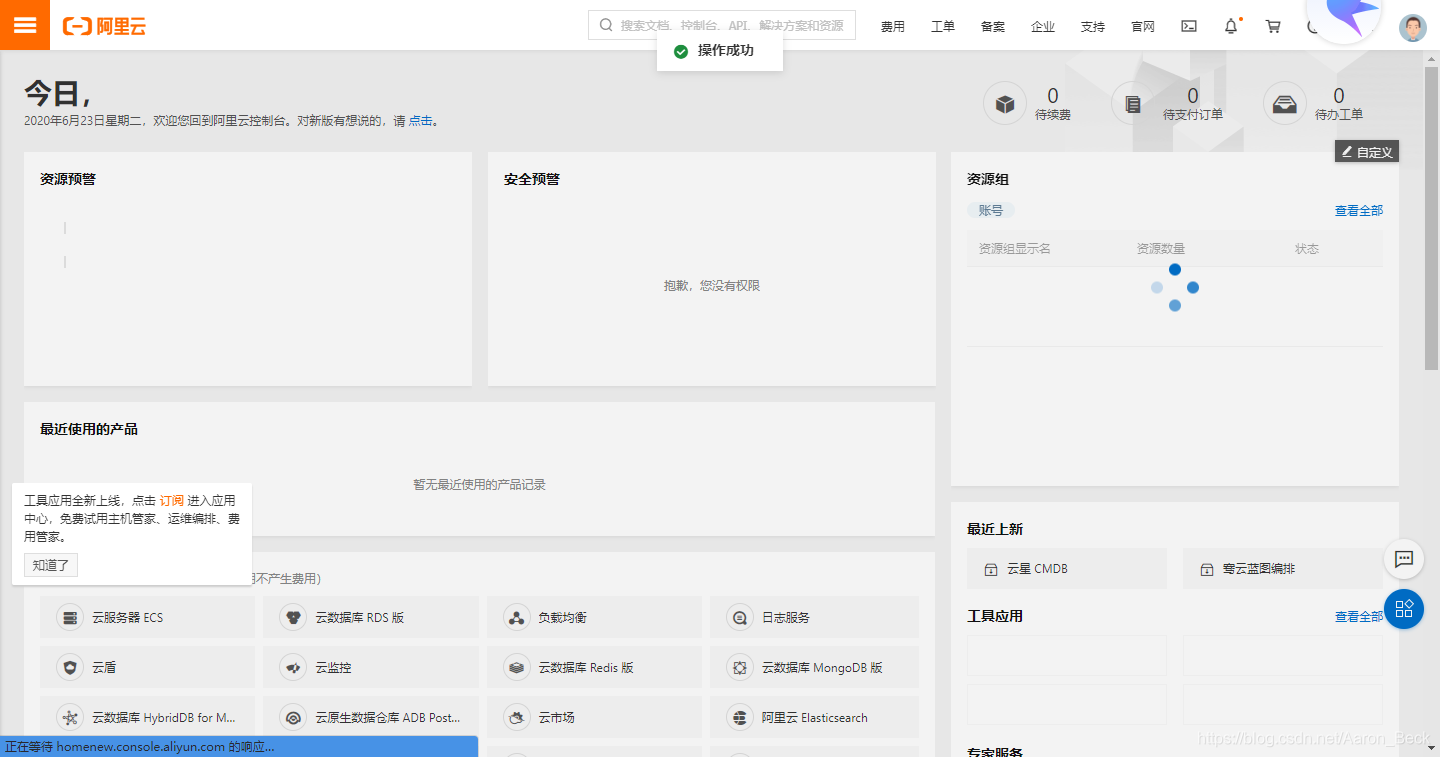Screen dimensions: 1440x757
Task: Open the 备案 menu
Action: 993,27
